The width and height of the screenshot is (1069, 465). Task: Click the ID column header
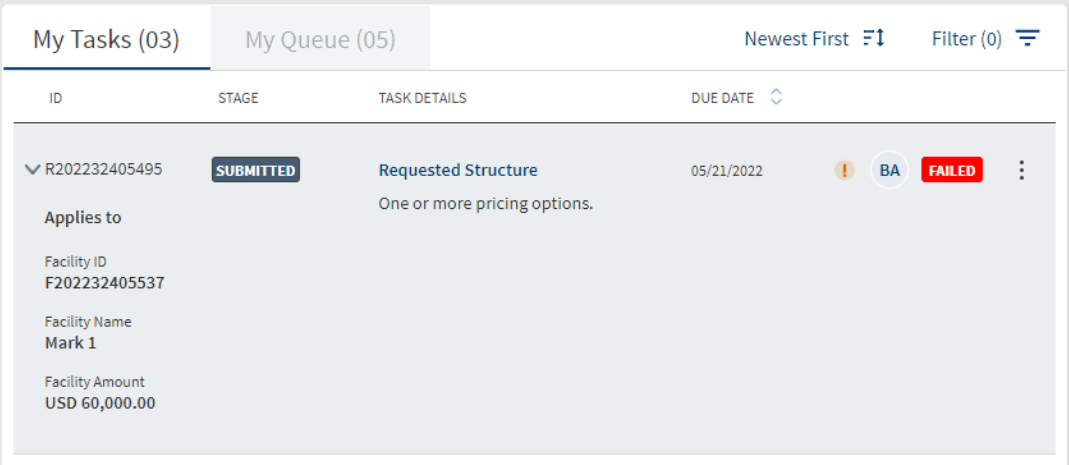(x=56, y=98)
